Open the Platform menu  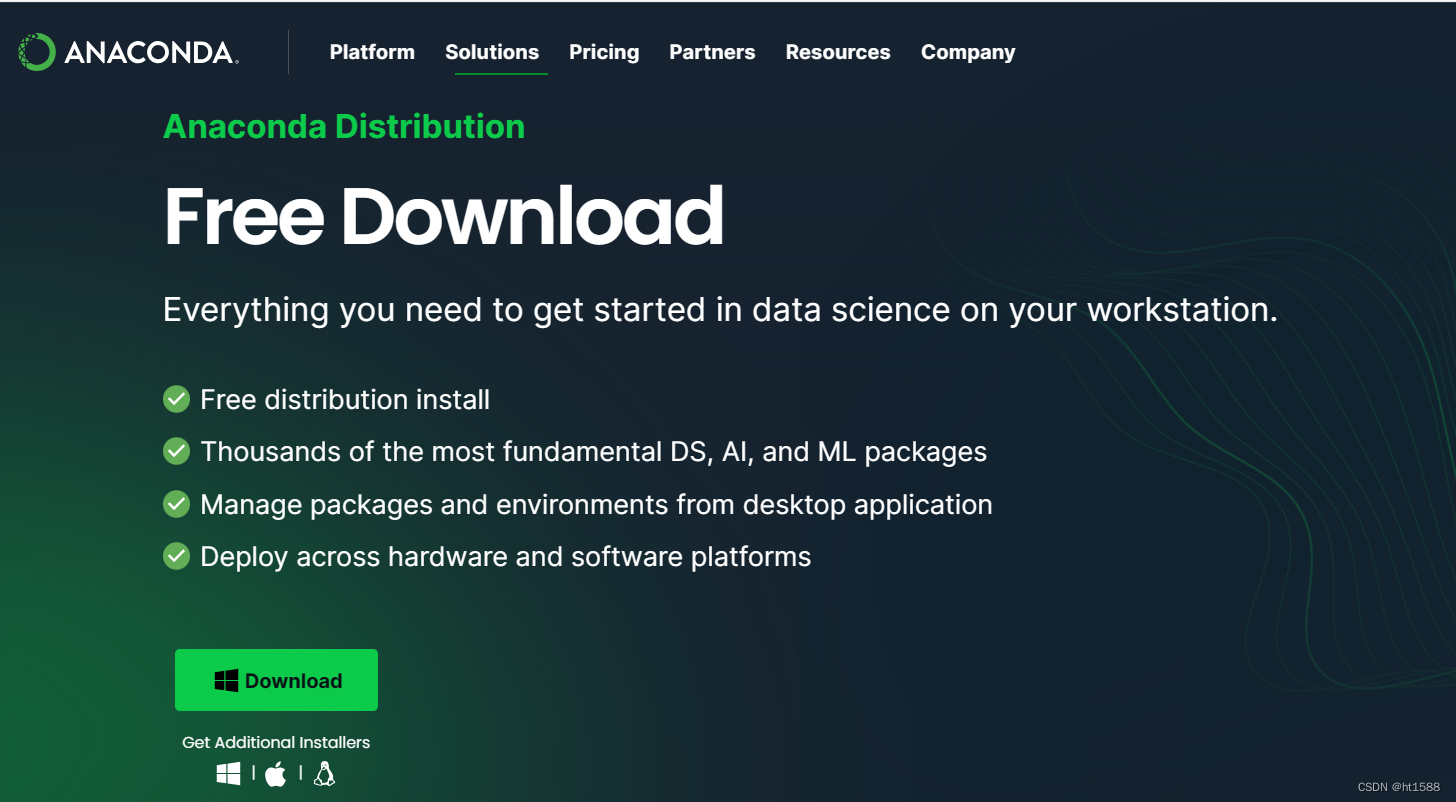click(x=372, y=52)
